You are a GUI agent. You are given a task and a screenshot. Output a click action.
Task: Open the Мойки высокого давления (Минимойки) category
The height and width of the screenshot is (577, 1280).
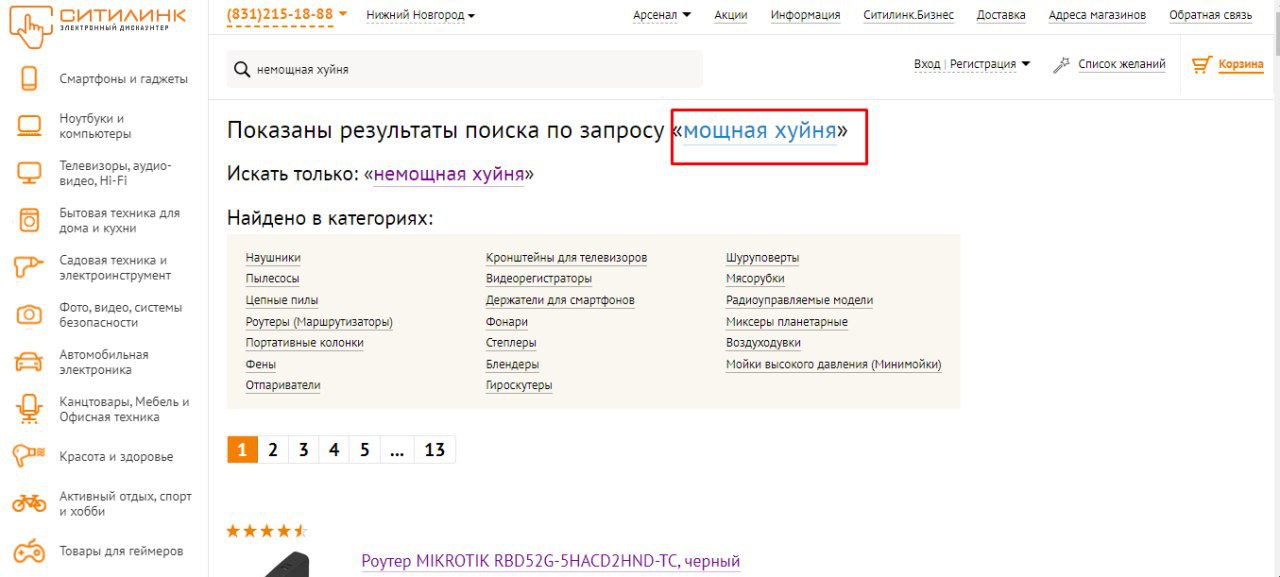(834, 364)
